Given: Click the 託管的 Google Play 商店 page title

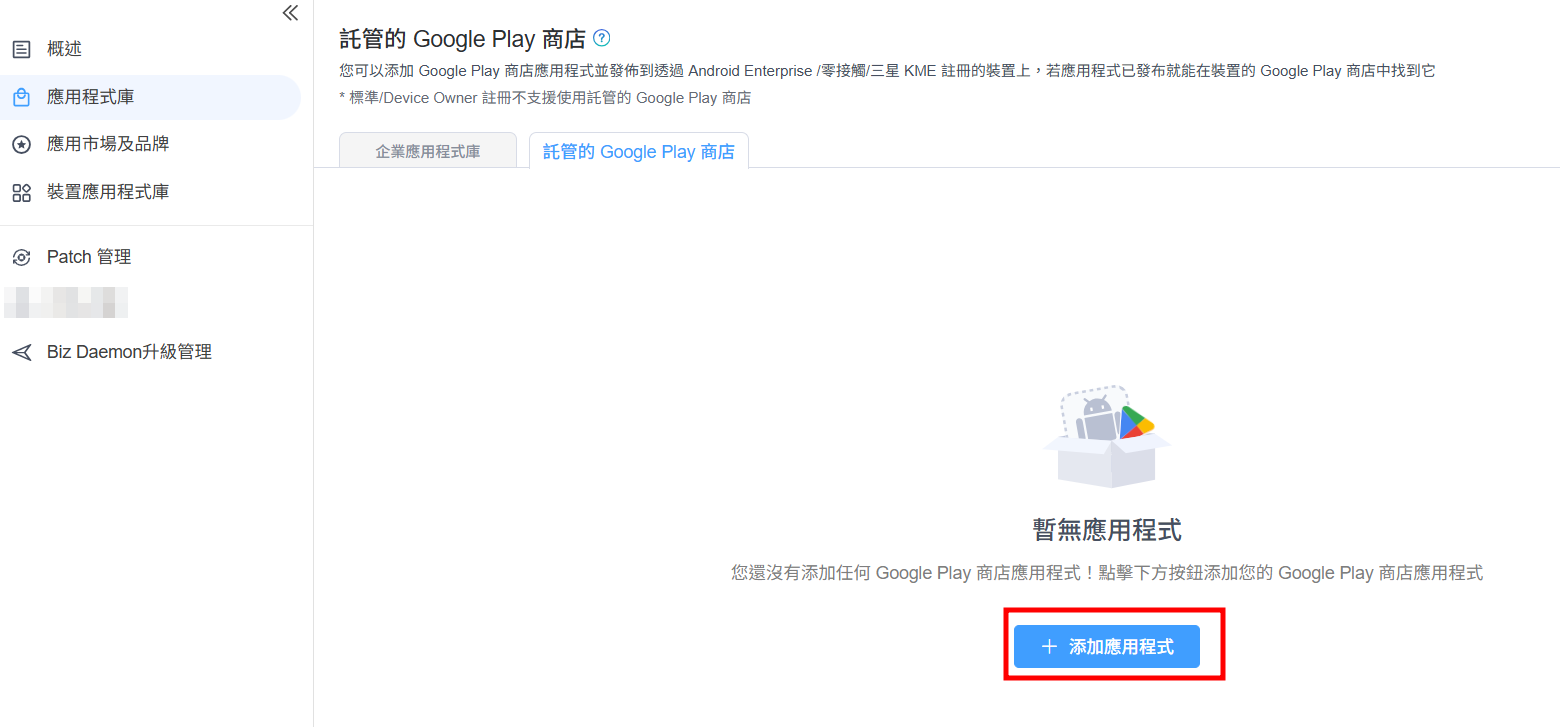Looking at the screenshot, I should [x=462, y=39].
